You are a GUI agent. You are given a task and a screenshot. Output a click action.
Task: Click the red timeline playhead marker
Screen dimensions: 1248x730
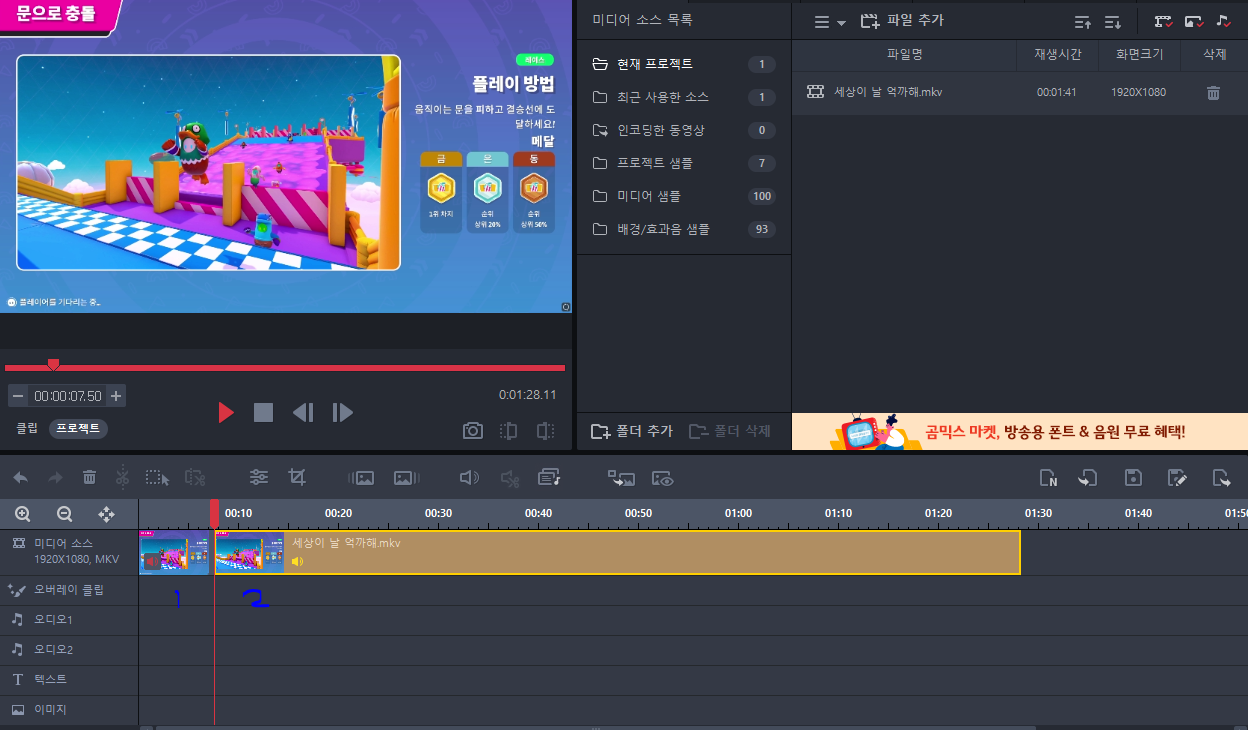click(214, 514)
